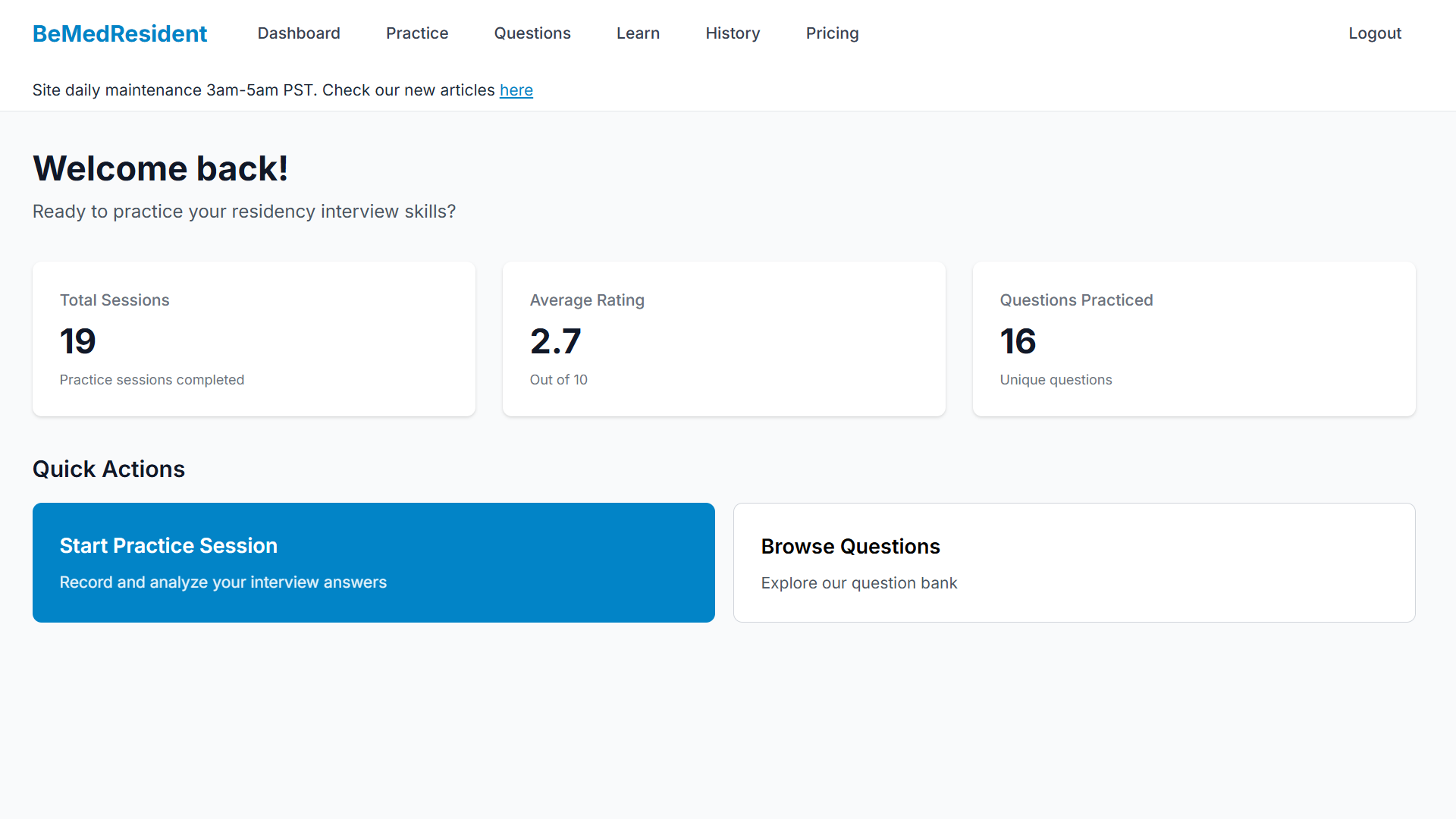The image size is (1456, 819).
Task: Select the Average Rating stat card
Action: point(723,339)
